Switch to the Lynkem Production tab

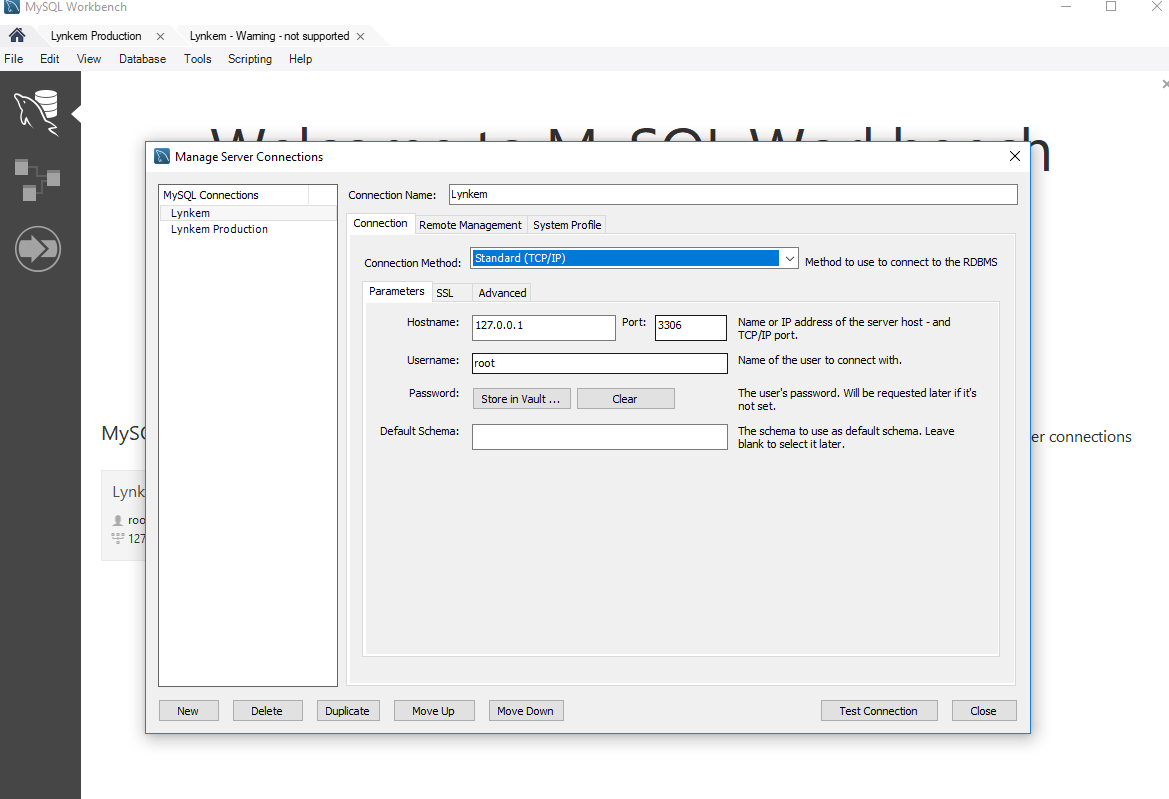point(96,36)
